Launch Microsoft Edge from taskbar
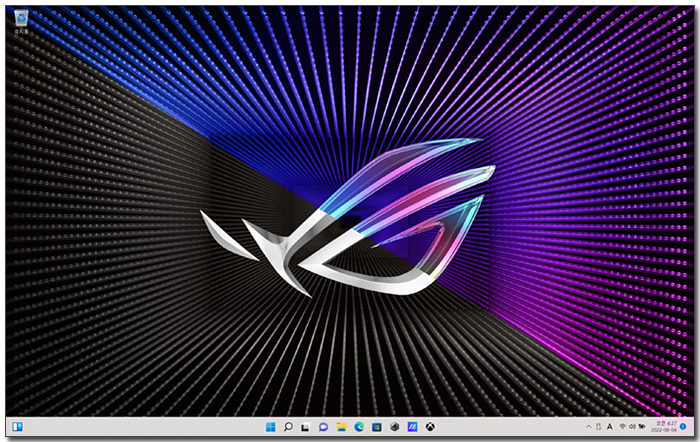 tap(359, 427)
